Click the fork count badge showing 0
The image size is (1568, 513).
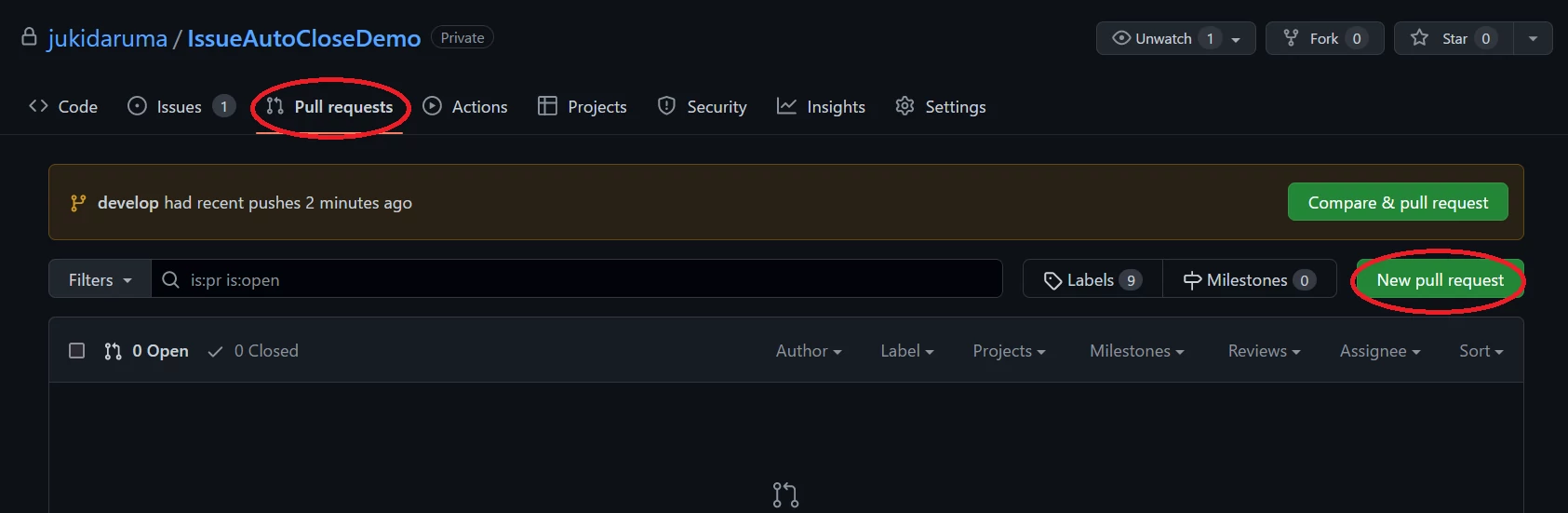point(1357,38)
